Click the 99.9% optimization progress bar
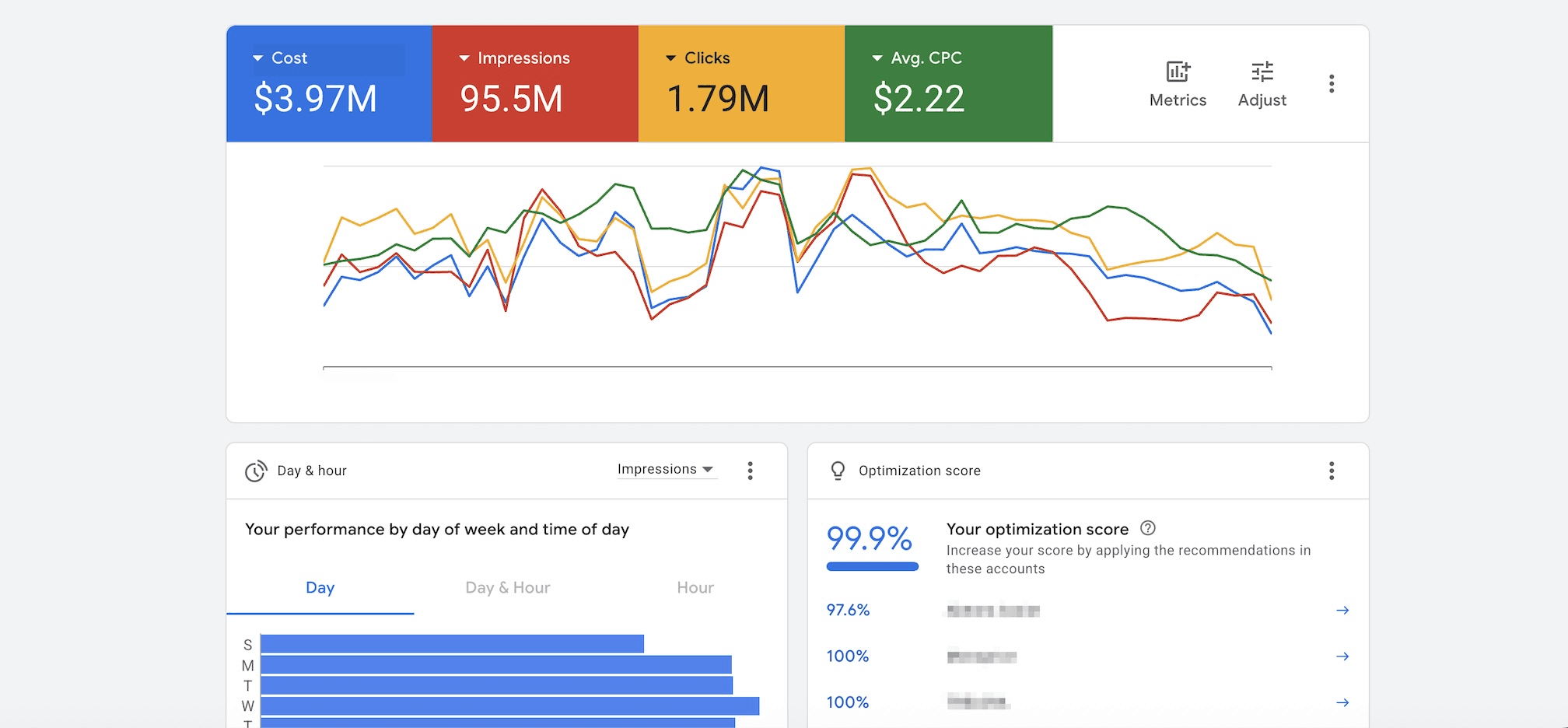The width and height of the screenshot is (1568, 728). point(873,567)
